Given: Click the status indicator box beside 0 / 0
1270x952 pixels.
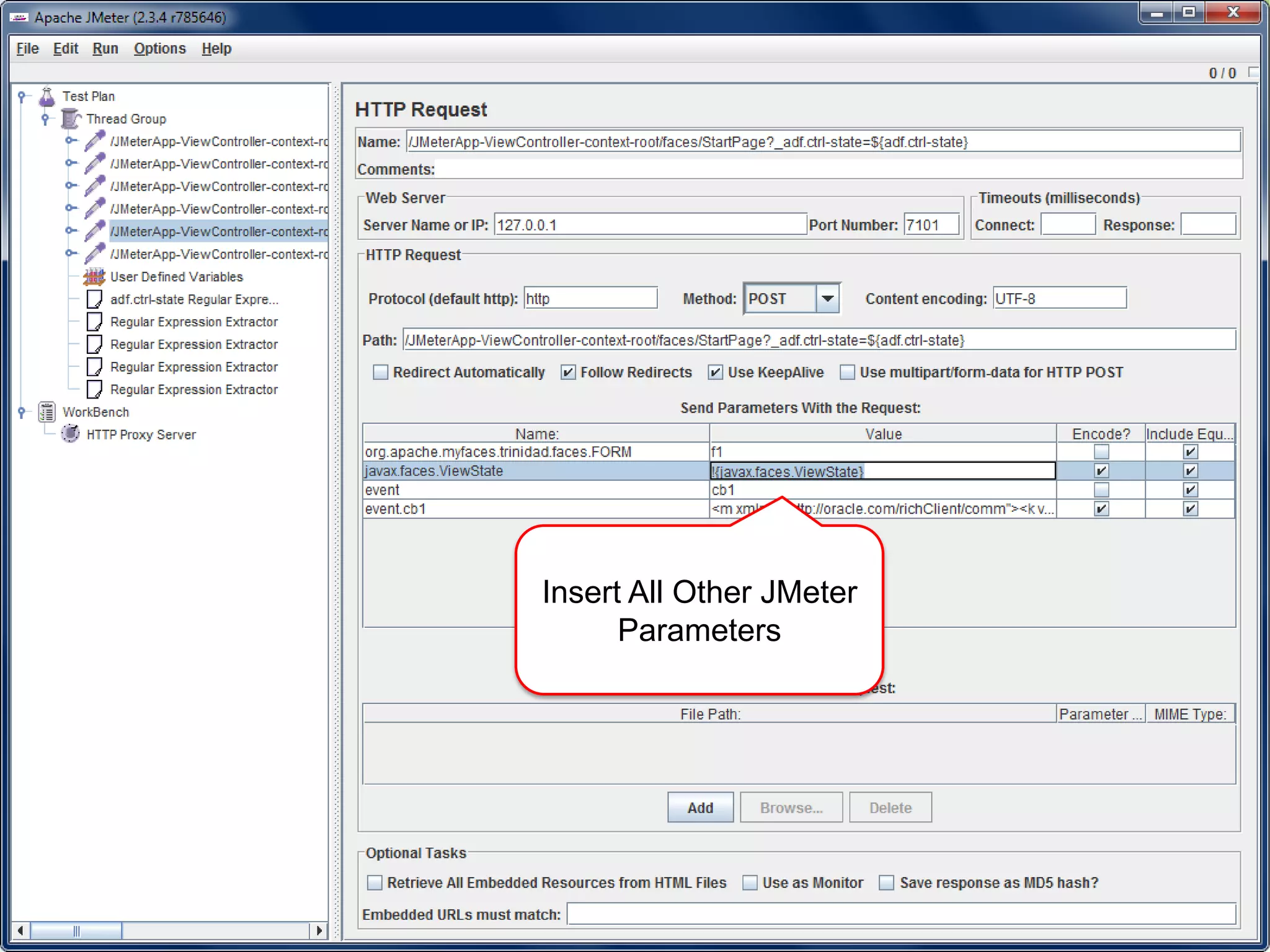Looking at the screenshot, I should tap(1253, 72).
